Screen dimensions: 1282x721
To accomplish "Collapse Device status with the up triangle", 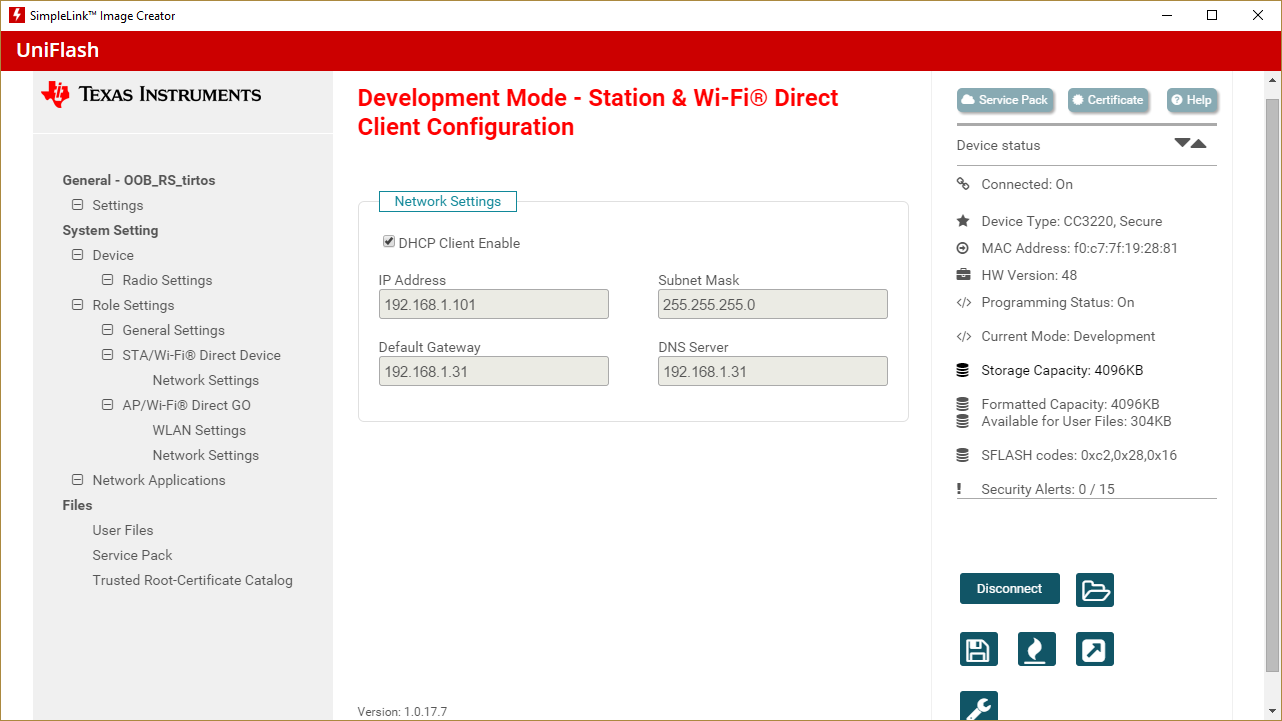I will (1199, 143).
